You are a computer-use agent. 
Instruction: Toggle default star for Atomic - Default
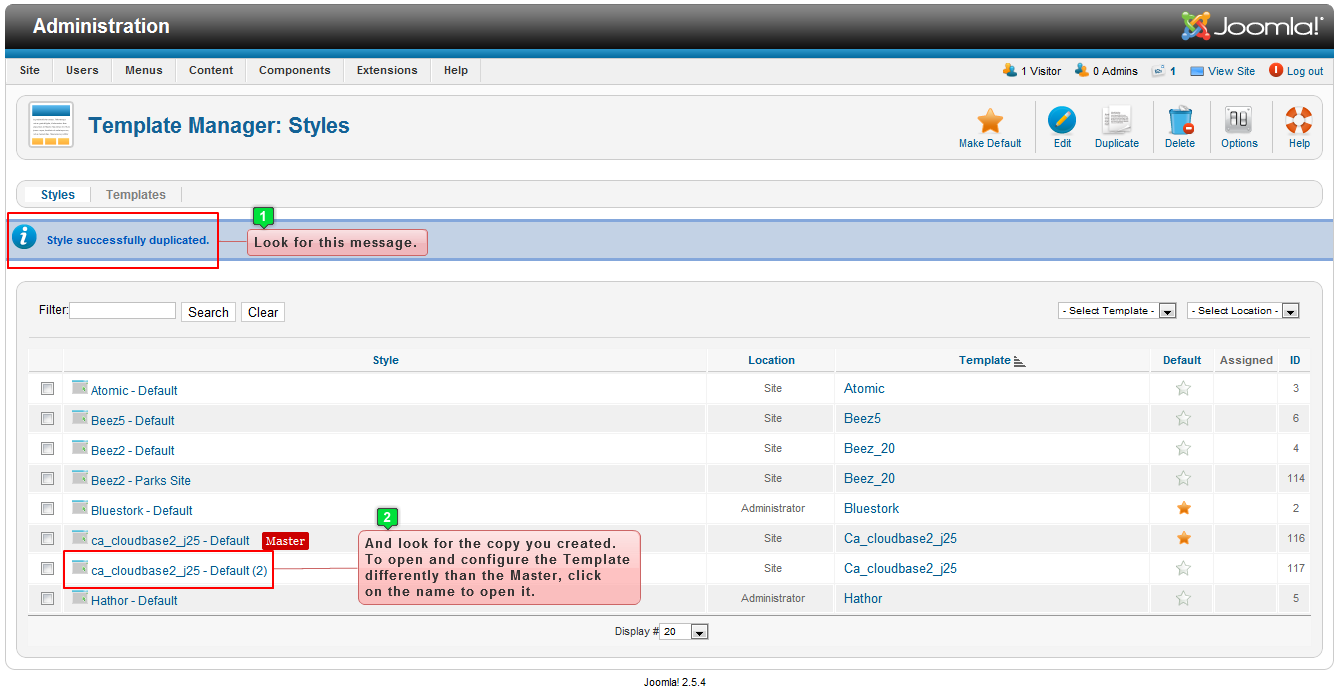[1184, 388]
